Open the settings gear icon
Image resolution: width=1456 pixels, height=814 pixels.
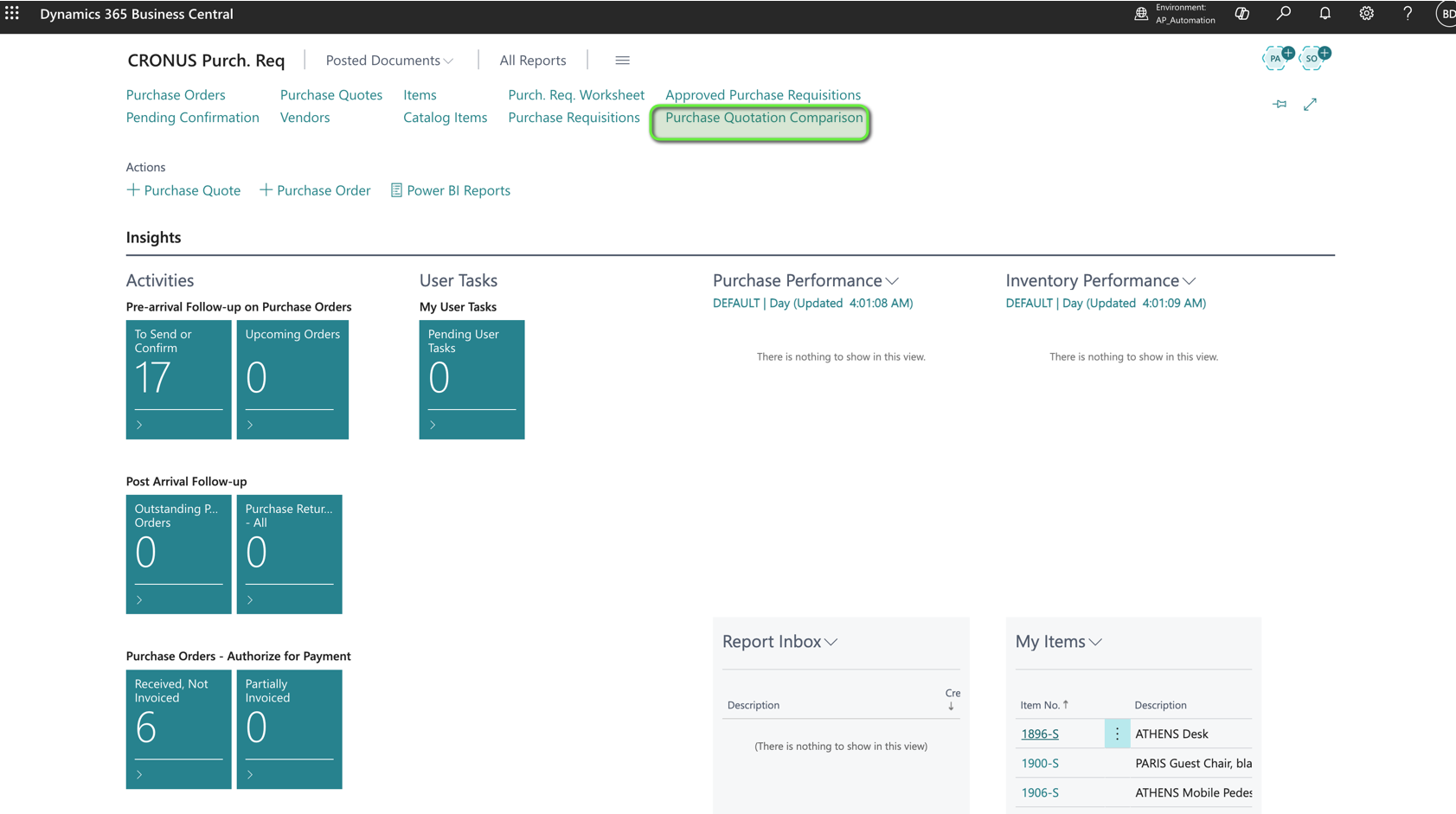(x=1366, y=14)
